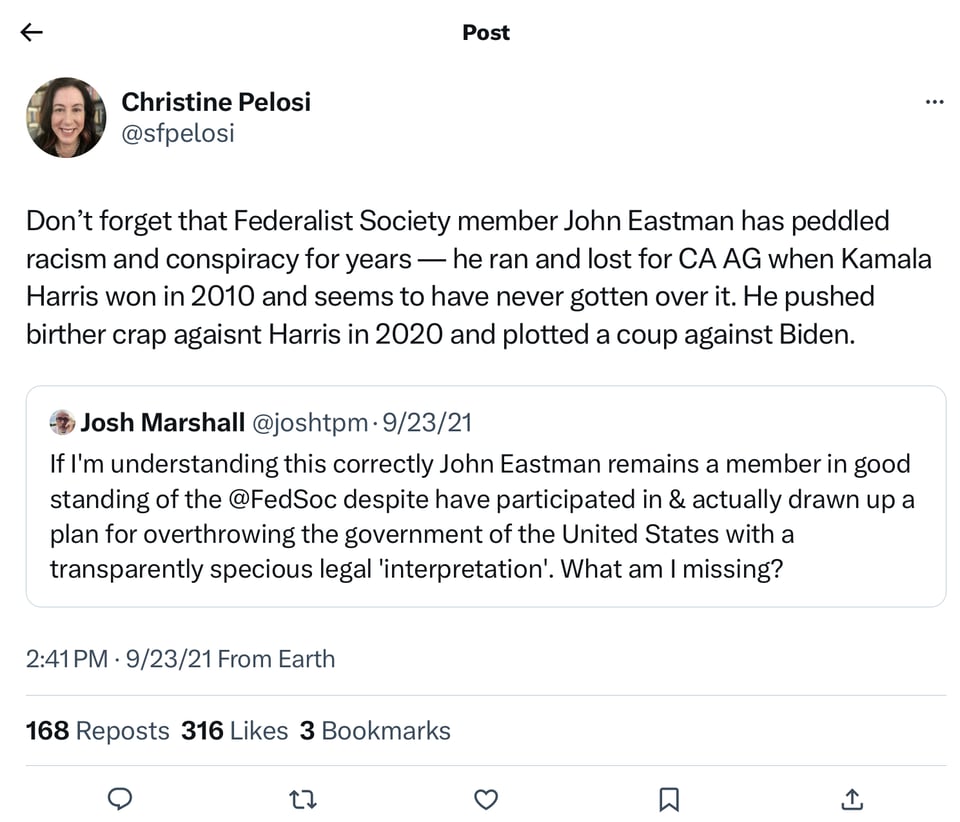Go to the @joshtpm handle in quote

coord(309,423)
